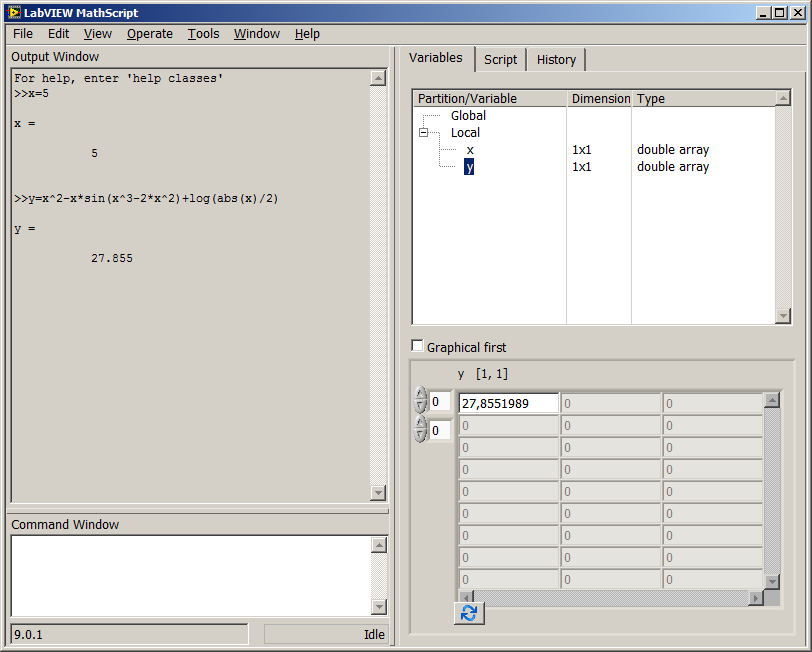Image resolution: width=812 pixels, height=652 pixels.
Task: Select the Local partition label
Action: 465,133
